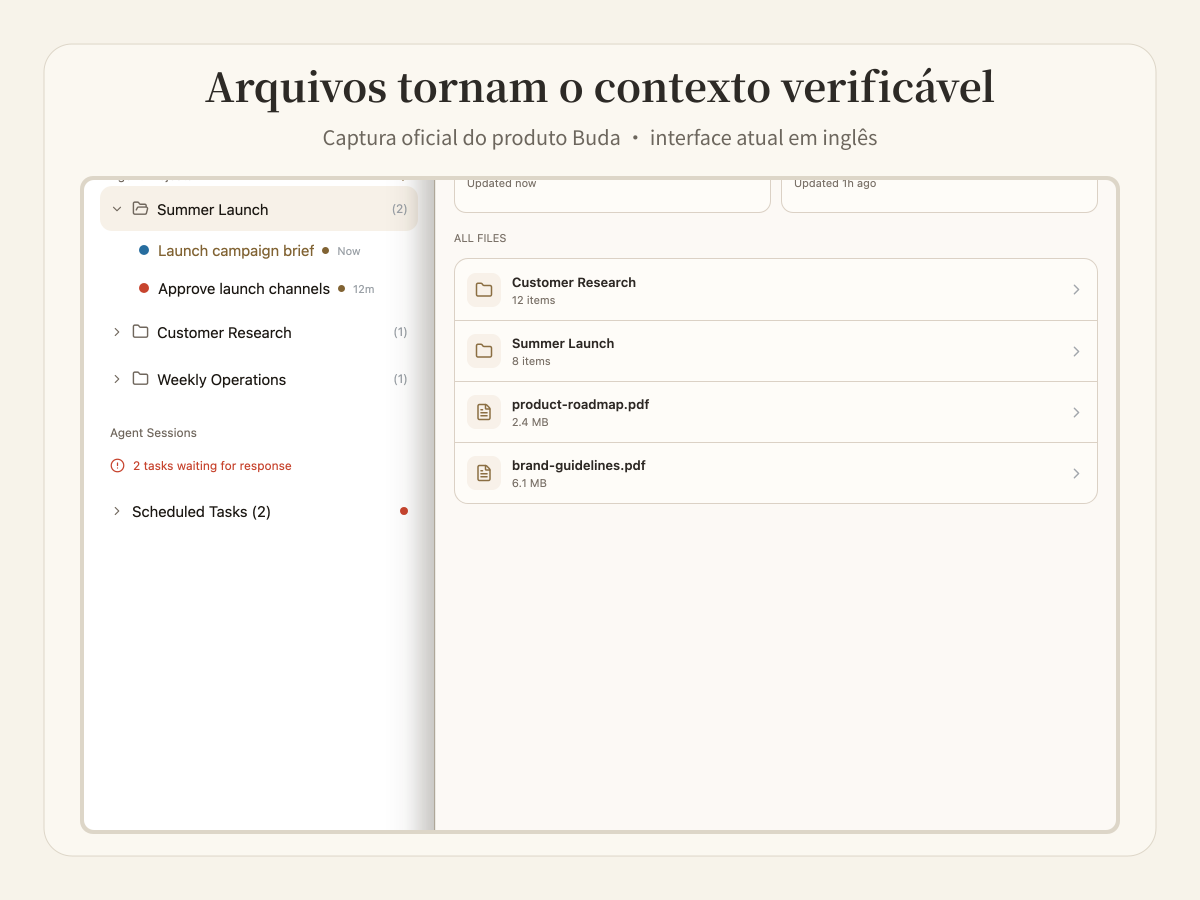Click the Summer Launch folder icon in All Files
Screen dimensions: 1200x900
(x=484, y=351)
